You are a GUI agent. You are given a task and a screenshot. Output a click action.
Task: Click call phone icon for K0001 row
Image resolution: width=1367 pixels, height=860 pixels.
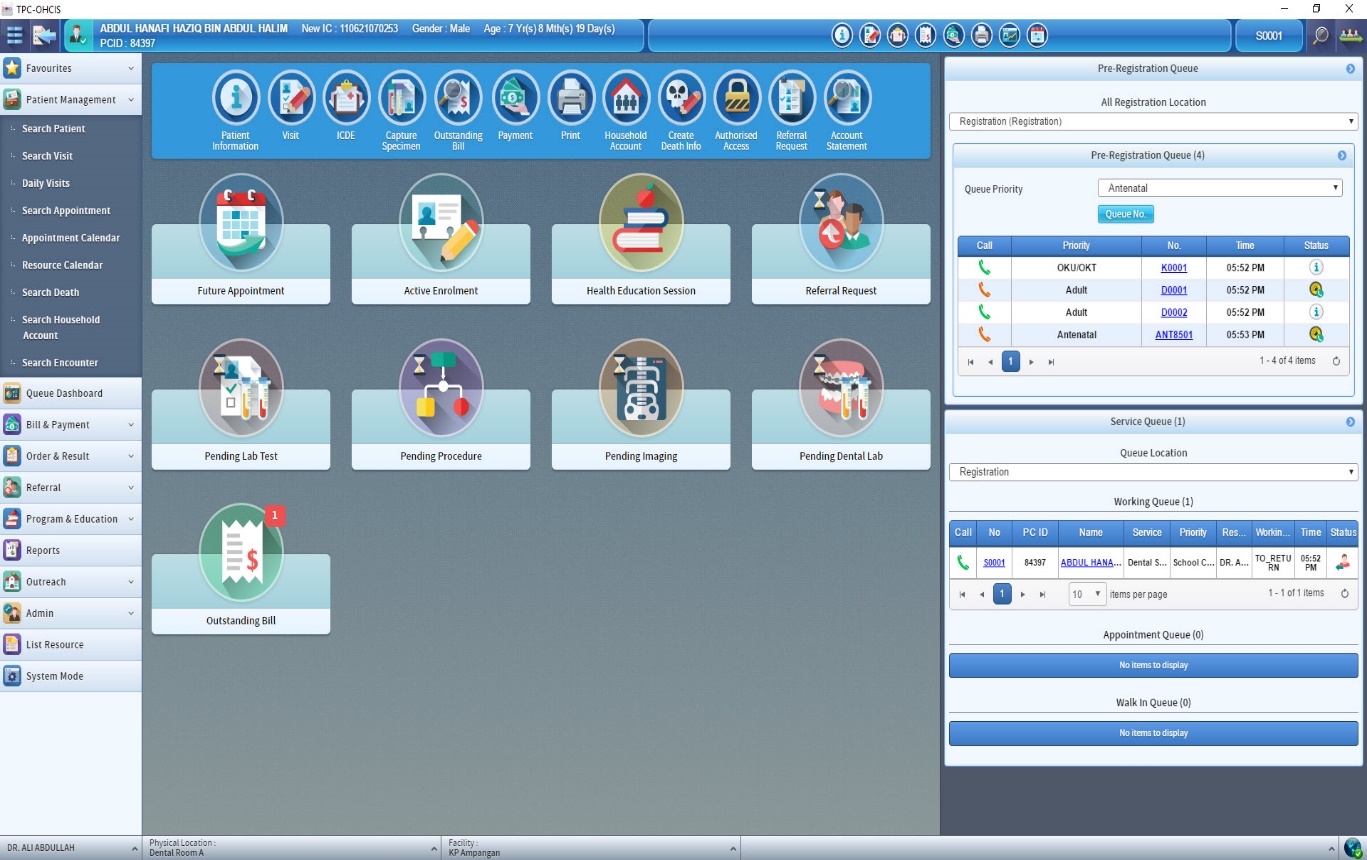(984, 268)
